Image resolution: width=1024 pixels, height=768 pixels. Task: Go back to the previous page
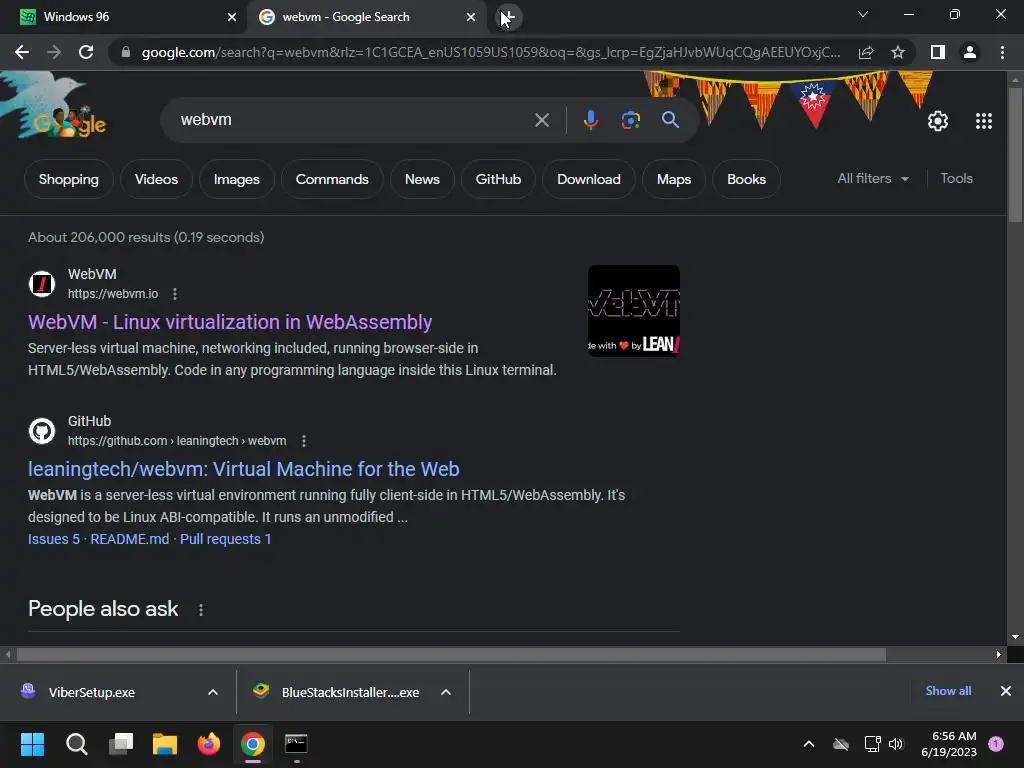pyautogui.click(x=22, y=52)
